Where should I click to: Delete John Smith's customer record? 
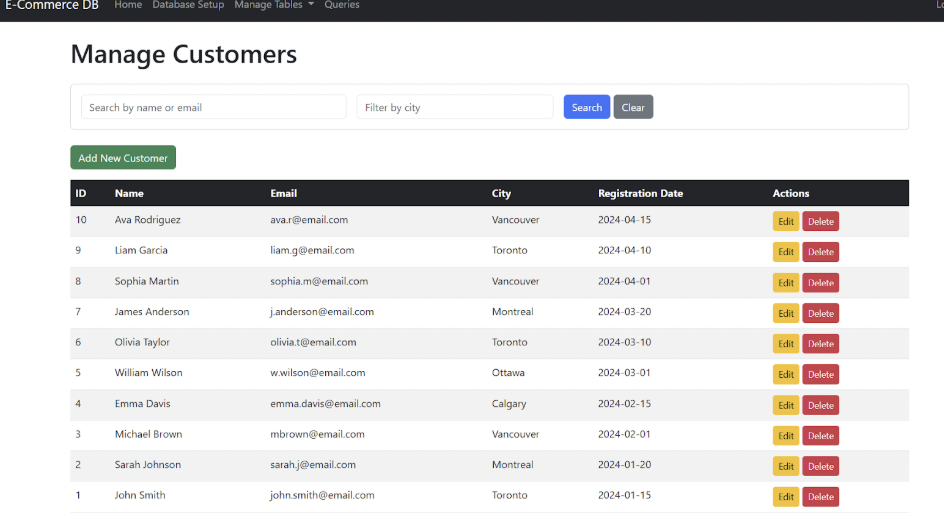820,497
